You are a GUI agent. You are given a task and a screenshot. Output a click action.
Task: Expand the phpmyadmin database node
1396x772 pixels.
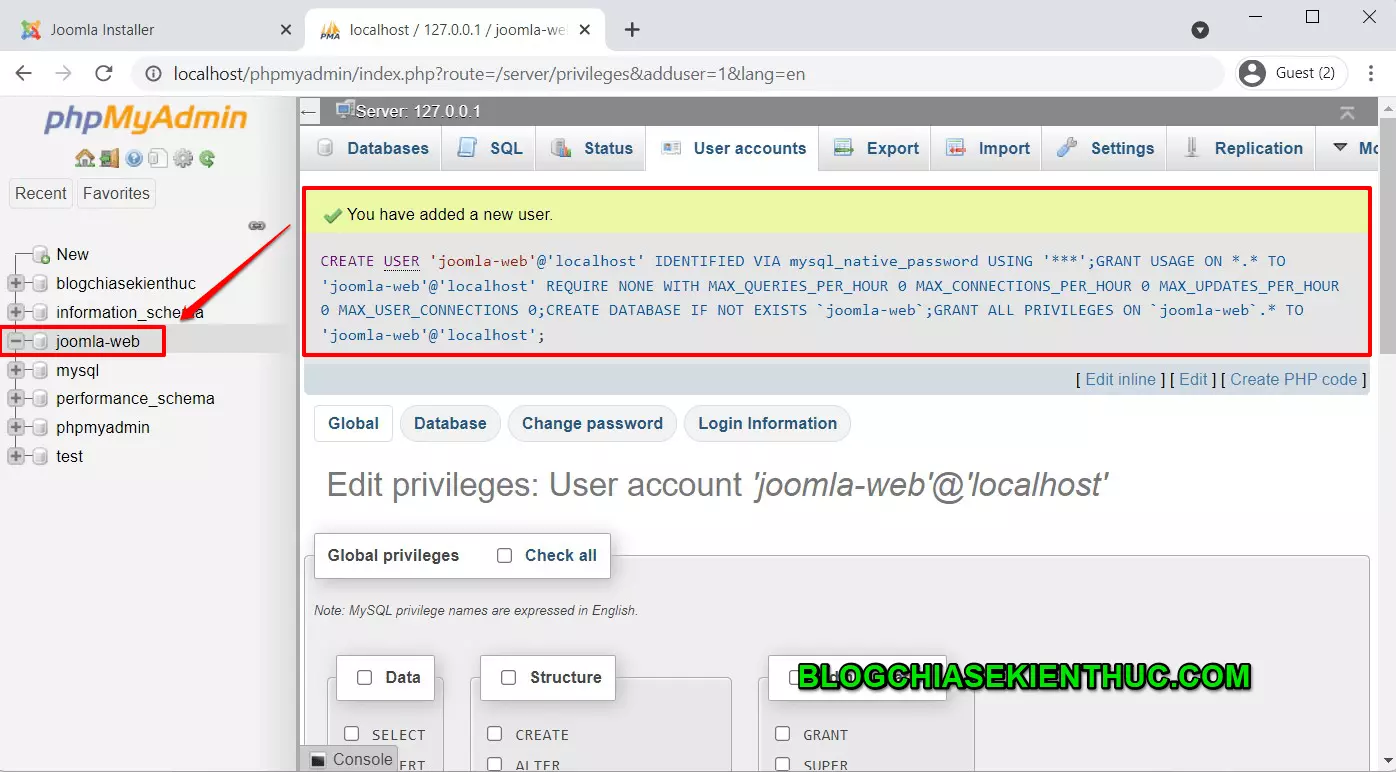pos(16,428)
